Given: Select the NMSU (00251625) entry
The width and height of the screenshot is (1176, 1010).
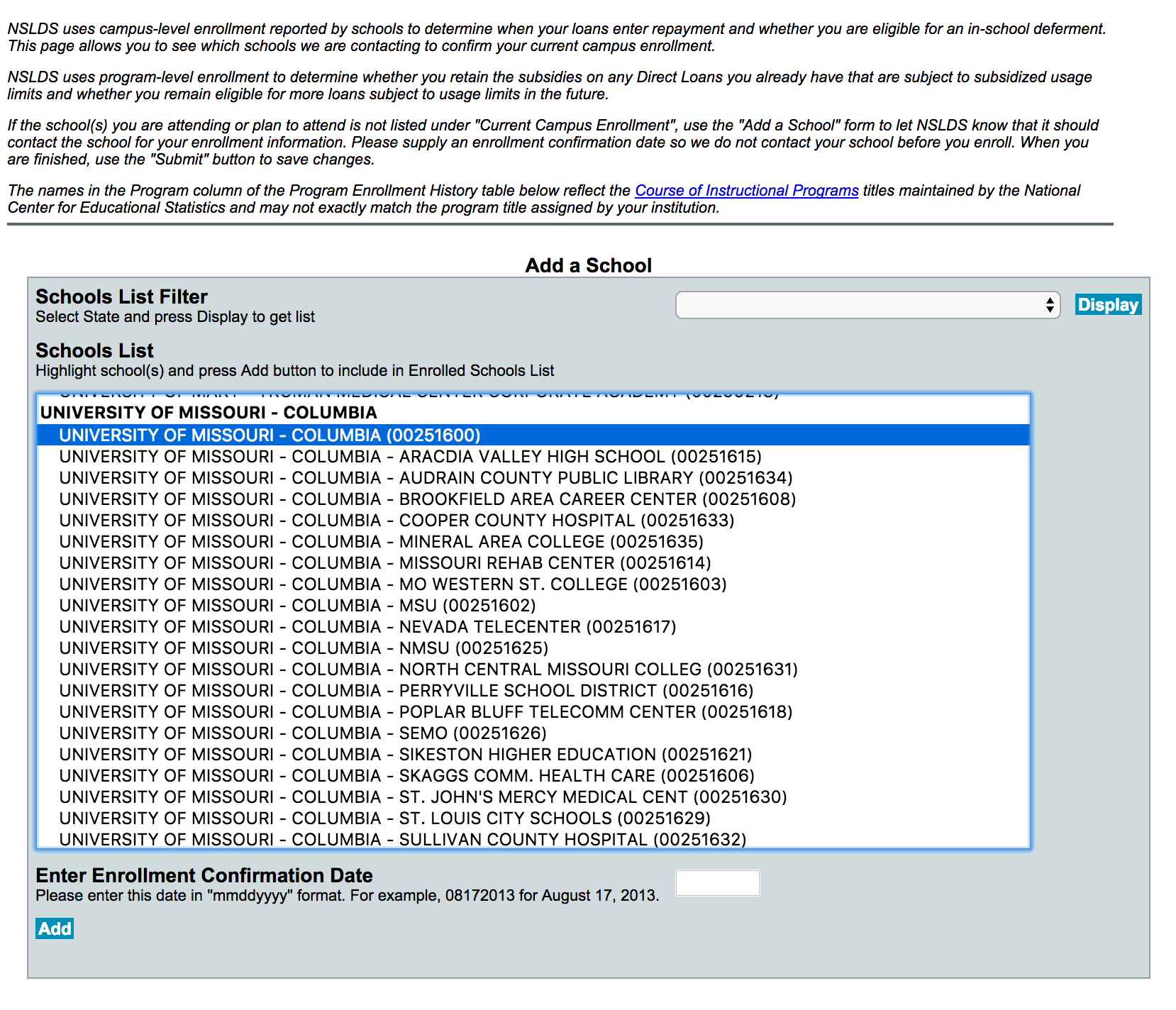Looking at the screenshot, I should click(533, 648).
